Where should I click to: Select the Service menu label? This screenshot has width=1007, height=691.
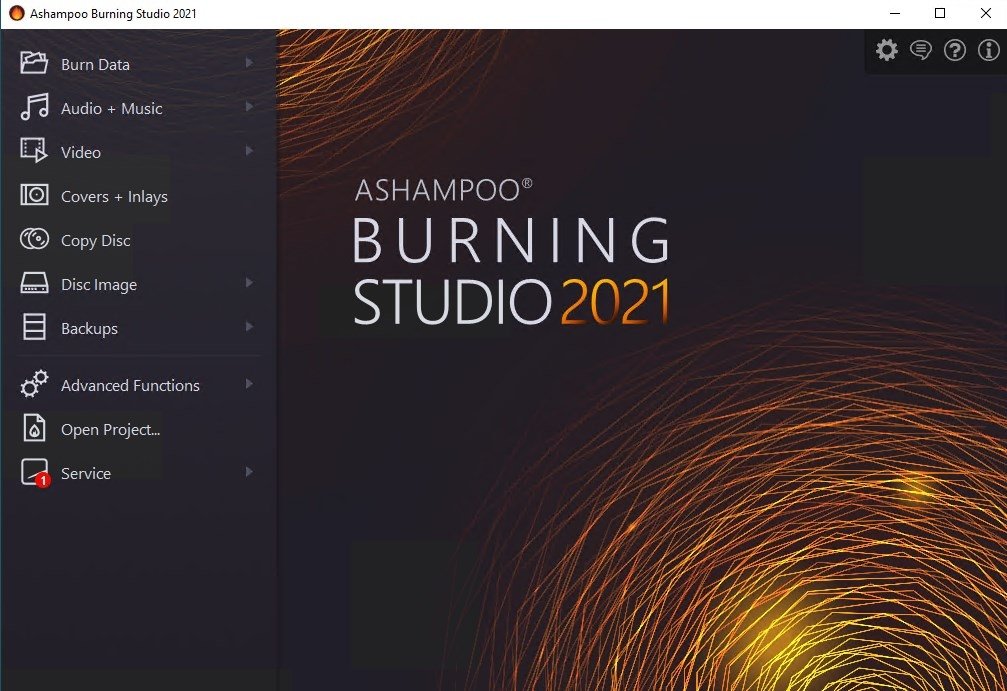(x=86, y=473)
